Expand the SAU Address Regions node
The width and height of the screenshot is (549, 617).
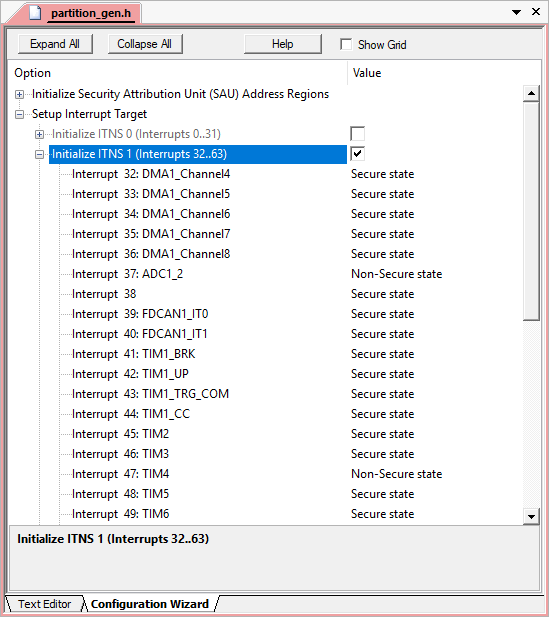[x=19, y=94]
